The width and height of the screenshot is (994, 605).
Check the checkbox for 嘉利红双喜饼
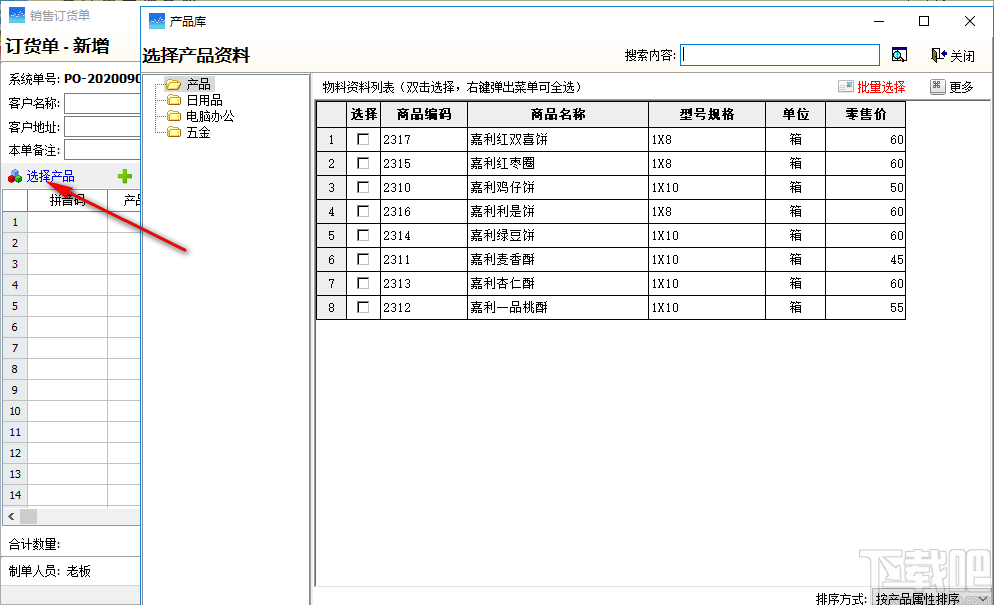pos(363,139)
